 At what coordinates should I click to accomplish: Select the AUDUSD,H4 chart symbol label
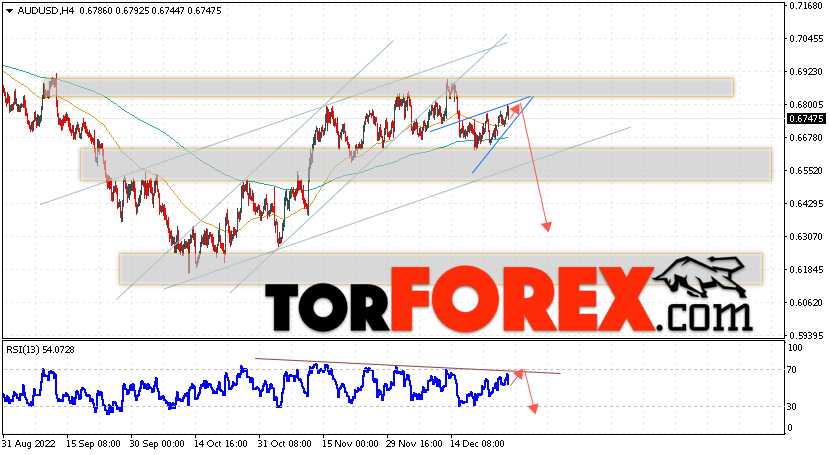(x=46, y=11)
